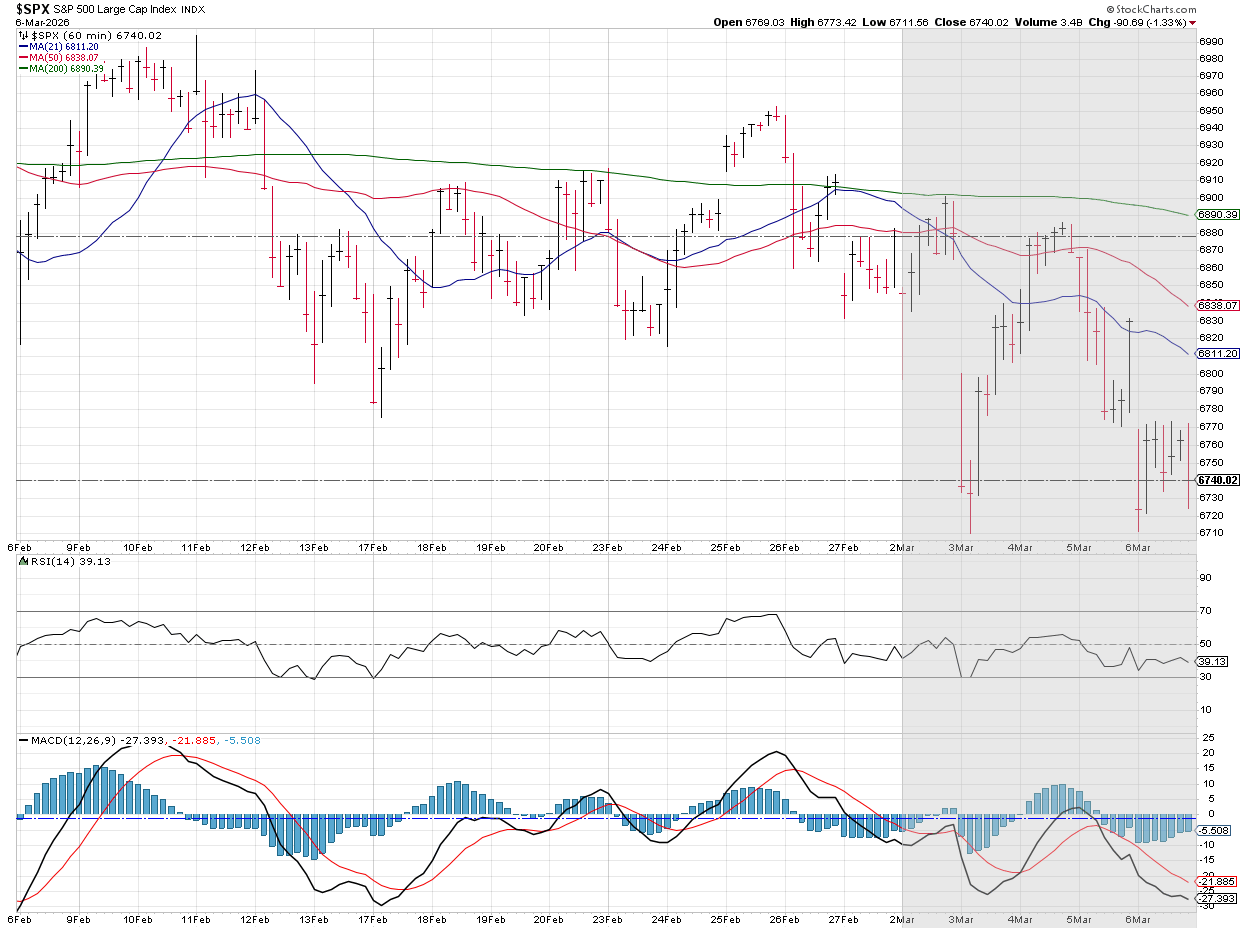Click the 17Feb date on price axis

point(373,548)
